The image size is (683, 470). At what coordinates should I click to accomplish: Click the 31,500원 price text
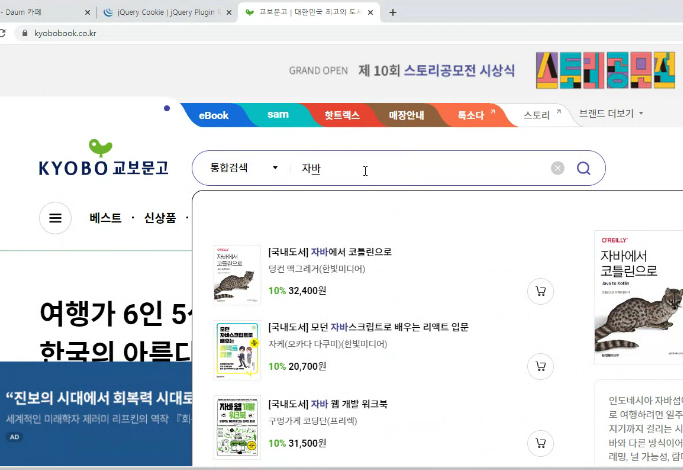(x=307, y=443)
